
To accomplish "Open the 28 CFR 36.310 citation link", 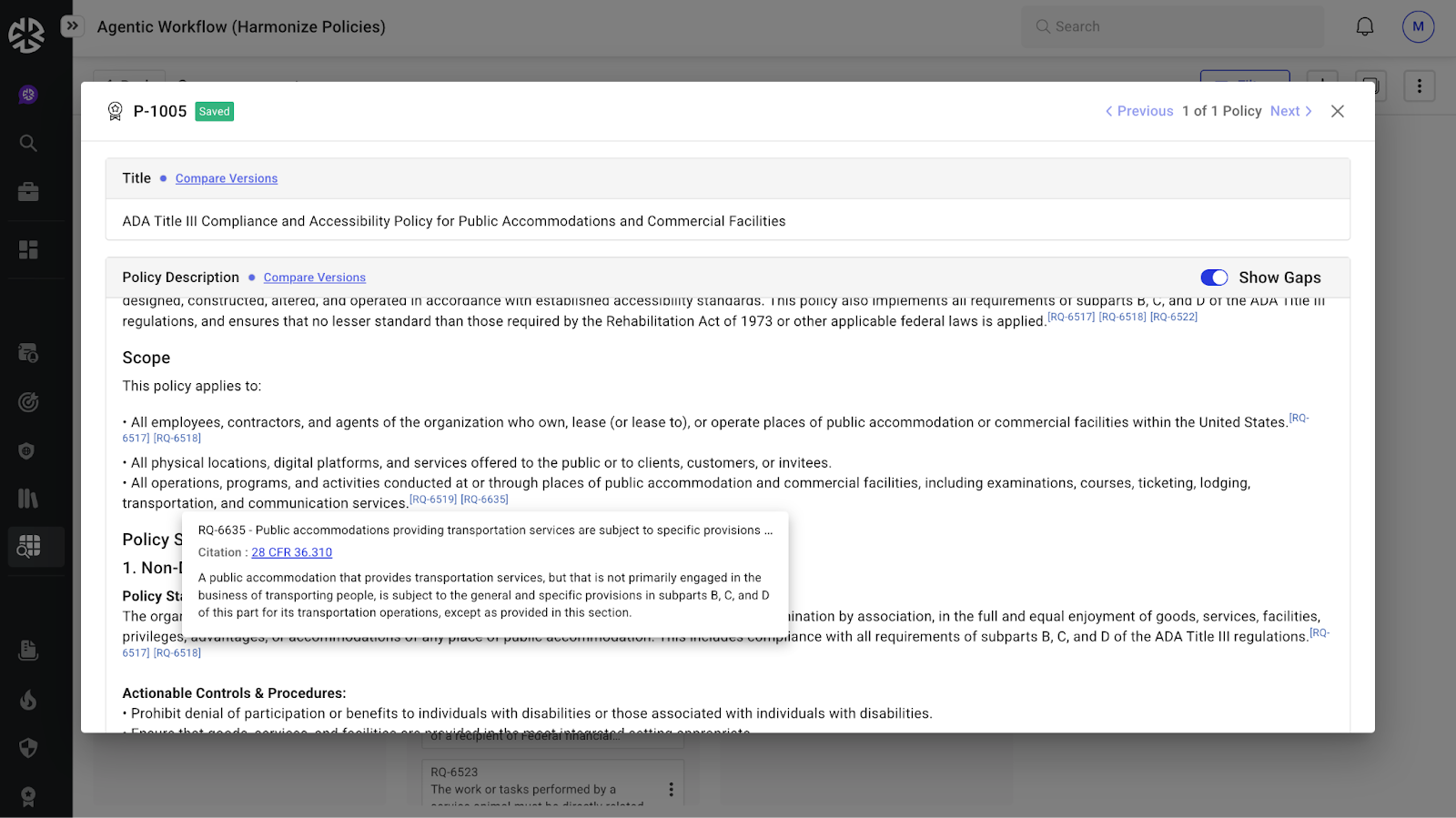I will click(291, 552).
